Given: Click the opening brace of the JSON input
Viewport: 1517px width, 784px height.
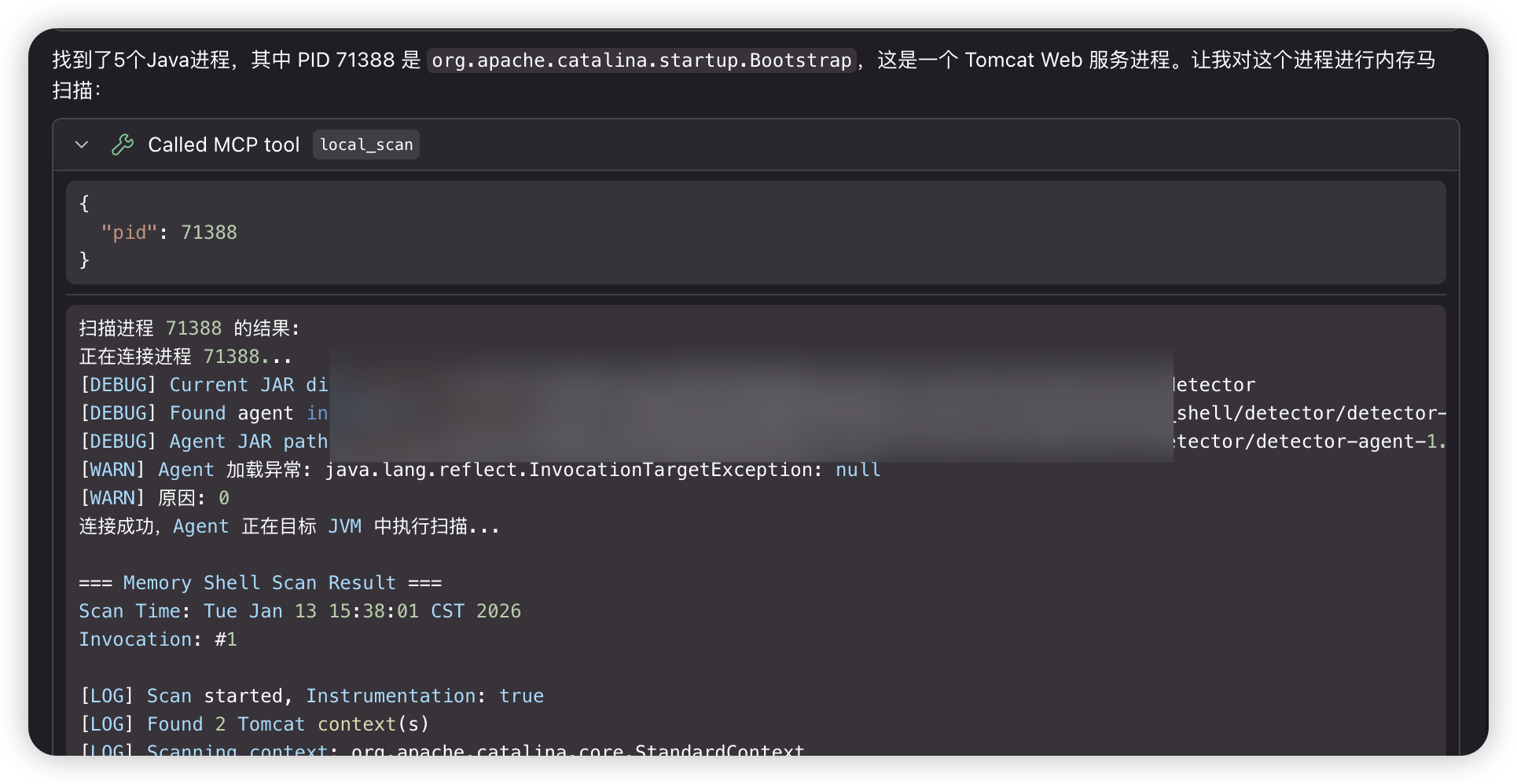Looking at the screenshot, I should (x=85, y=203).
